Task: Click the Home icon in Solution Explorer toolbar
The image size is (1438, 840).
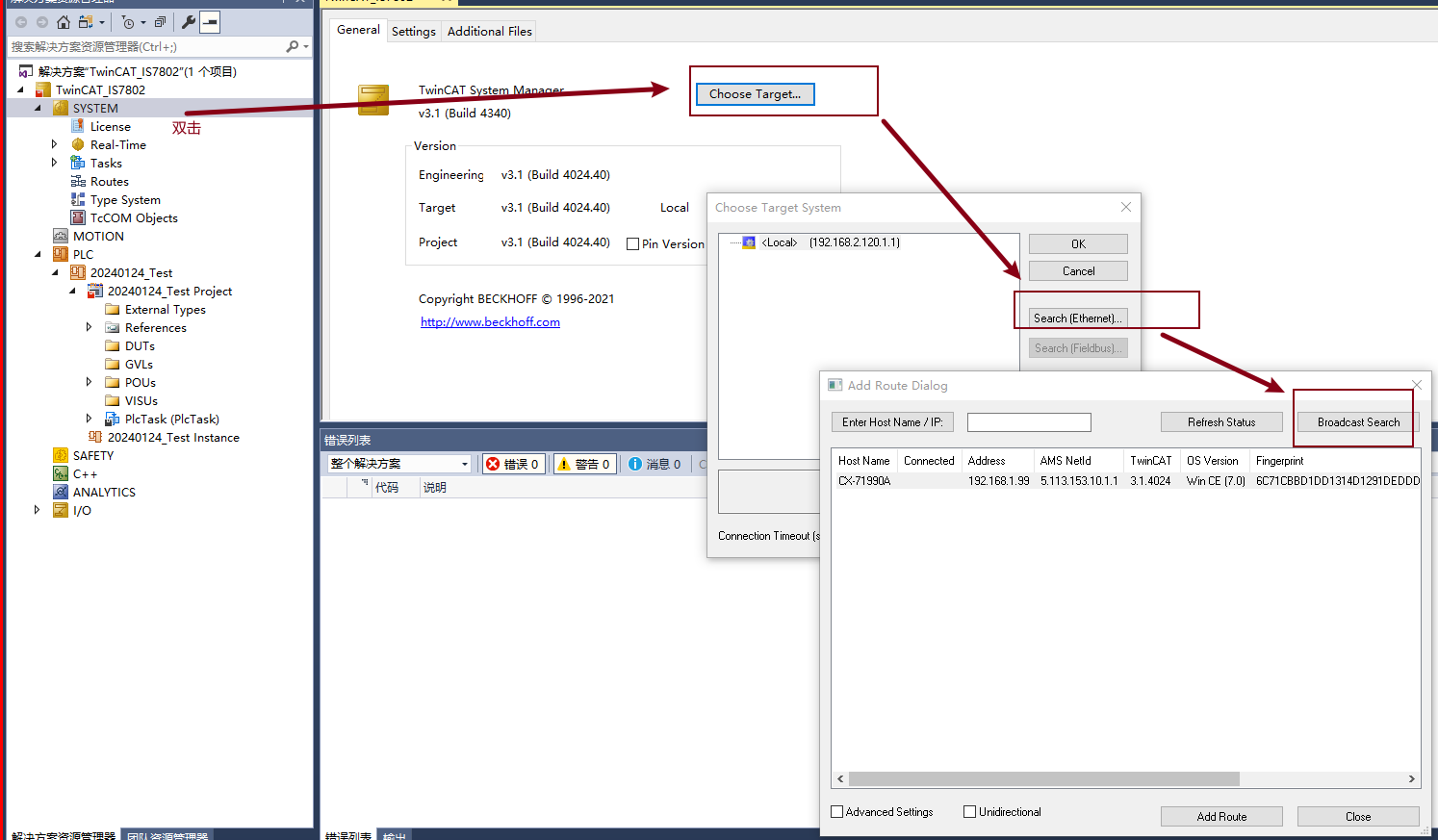Action: tap(64, 22)
